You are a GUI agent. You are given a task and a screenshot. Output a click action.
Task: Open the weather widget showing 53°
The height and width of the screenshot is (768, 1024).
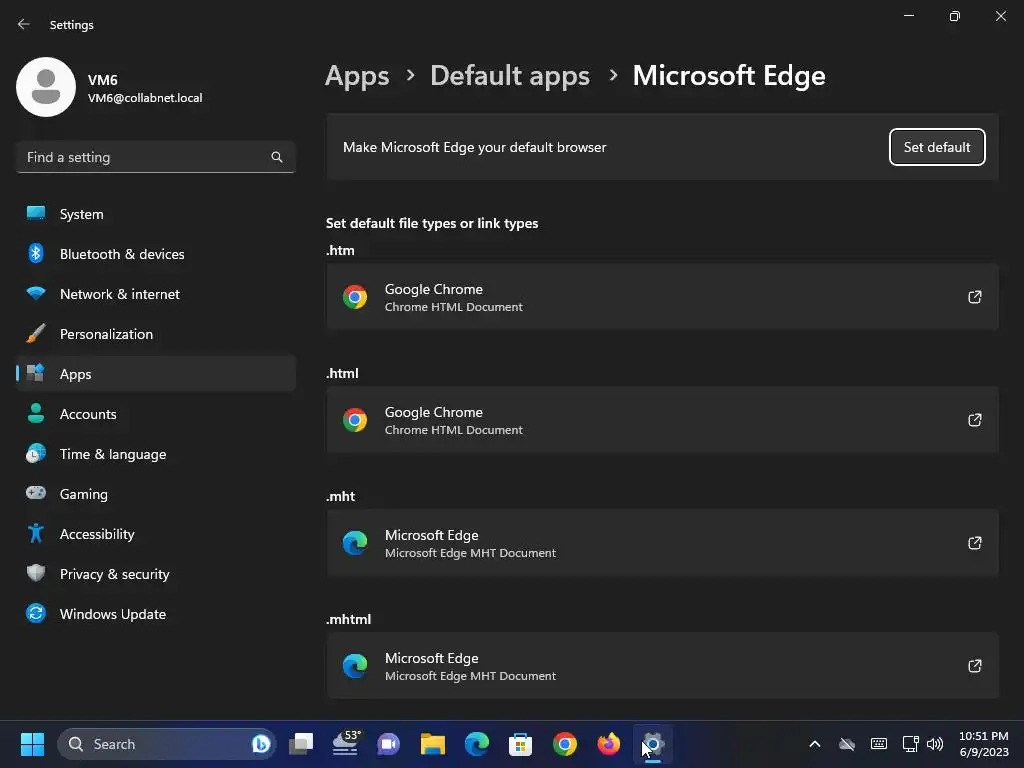click(x=345, y=743)
